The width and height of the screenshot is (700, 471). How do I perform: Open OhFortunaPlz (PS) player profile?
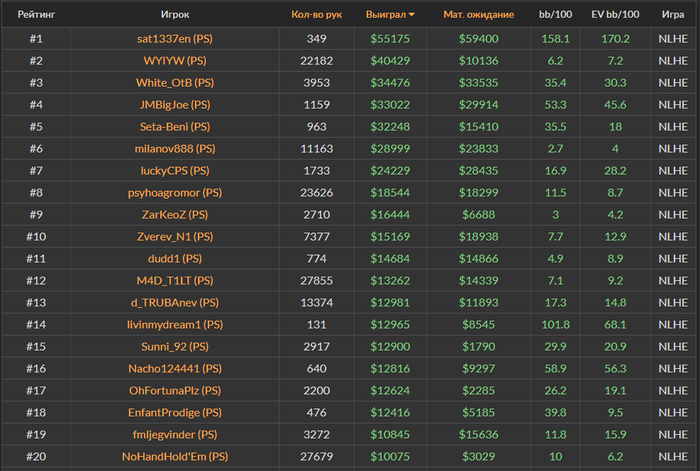click(175, 391)
